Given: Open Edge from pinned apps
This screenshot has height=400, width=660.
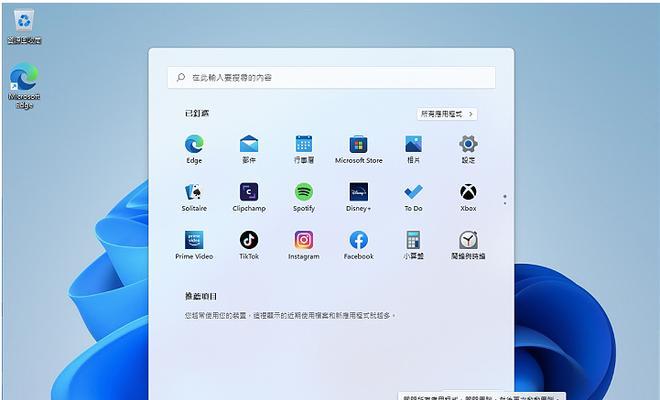Looking at the screenshot, I should point(194,149).
